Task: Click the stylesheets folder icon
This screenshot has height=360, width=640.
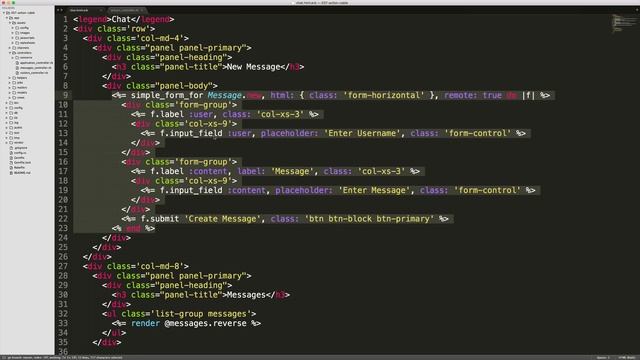Action: click(x=17, y=43)
